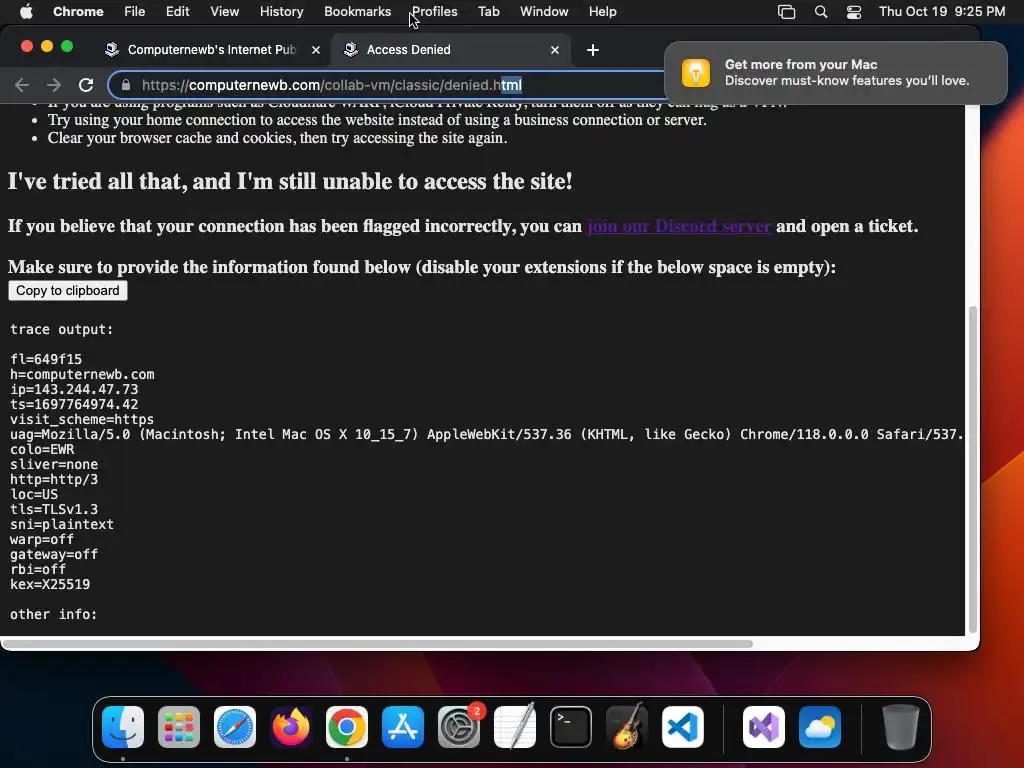This screenshot has width=1024, height=768.
Task: Open System Settings from the Dock
Action: pyautogui.click(x=458, y=727)
